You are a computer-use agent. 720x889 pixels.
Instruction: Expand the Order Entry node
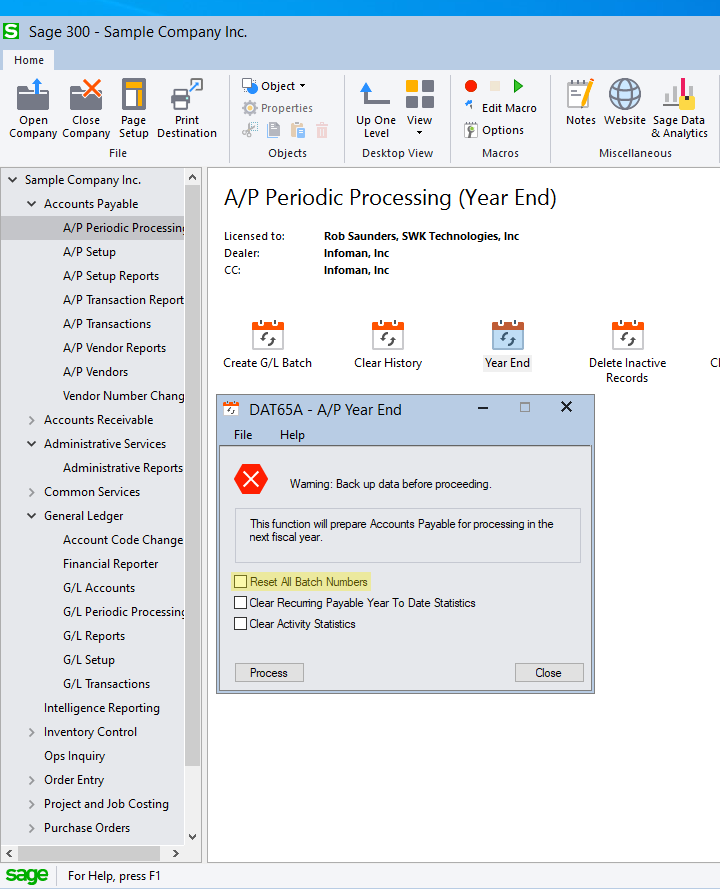[32, 780]
